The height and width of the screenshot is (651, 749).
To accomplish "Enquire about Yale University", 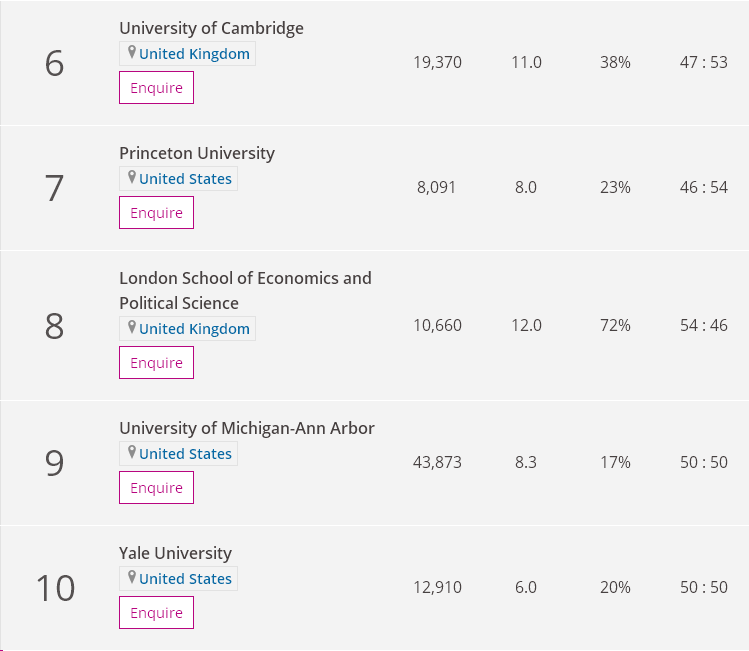I will 156,613.
